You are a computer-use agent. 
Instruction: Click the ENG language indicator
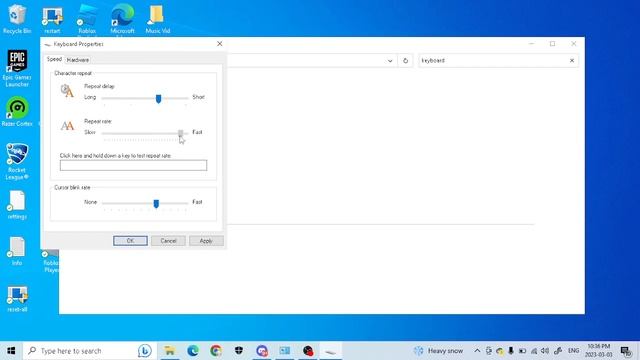tap(573, 351)
